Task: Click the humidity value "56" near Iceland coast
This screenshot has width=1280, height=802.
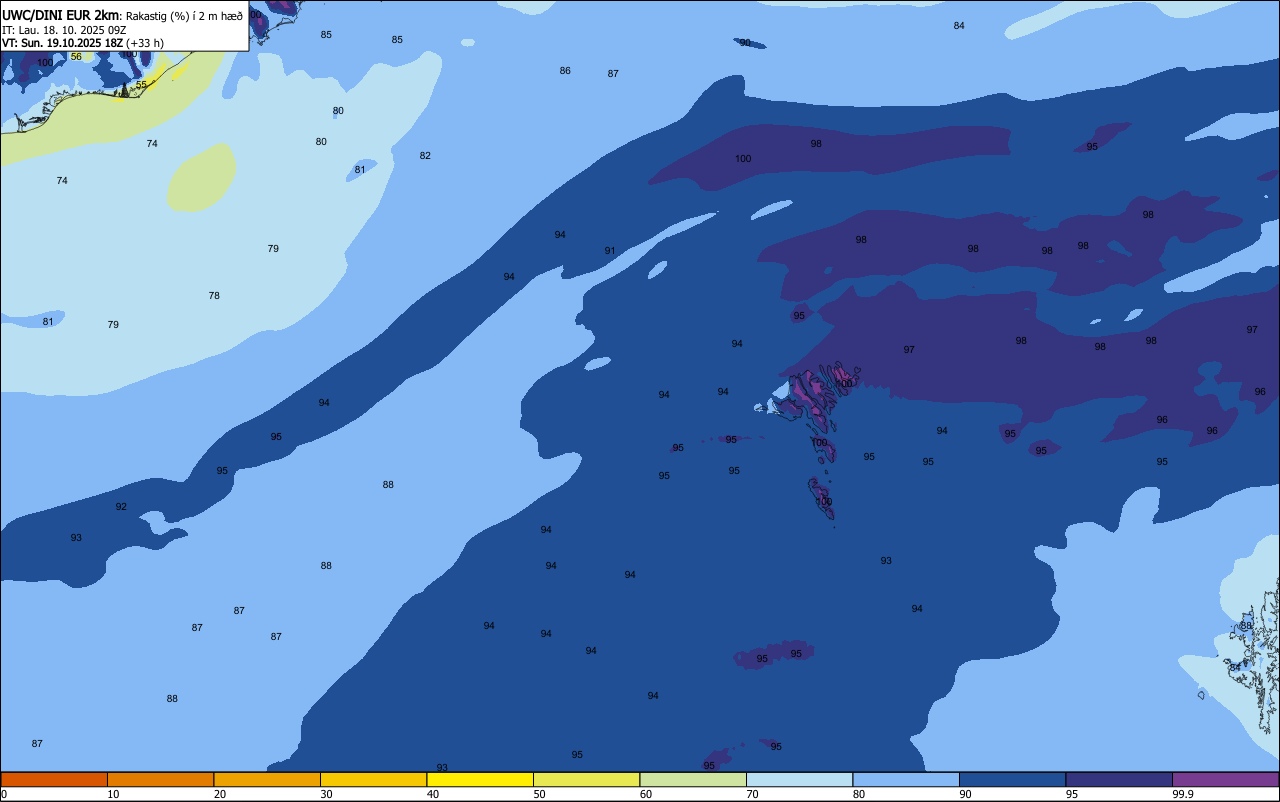Action: (76, 57)
